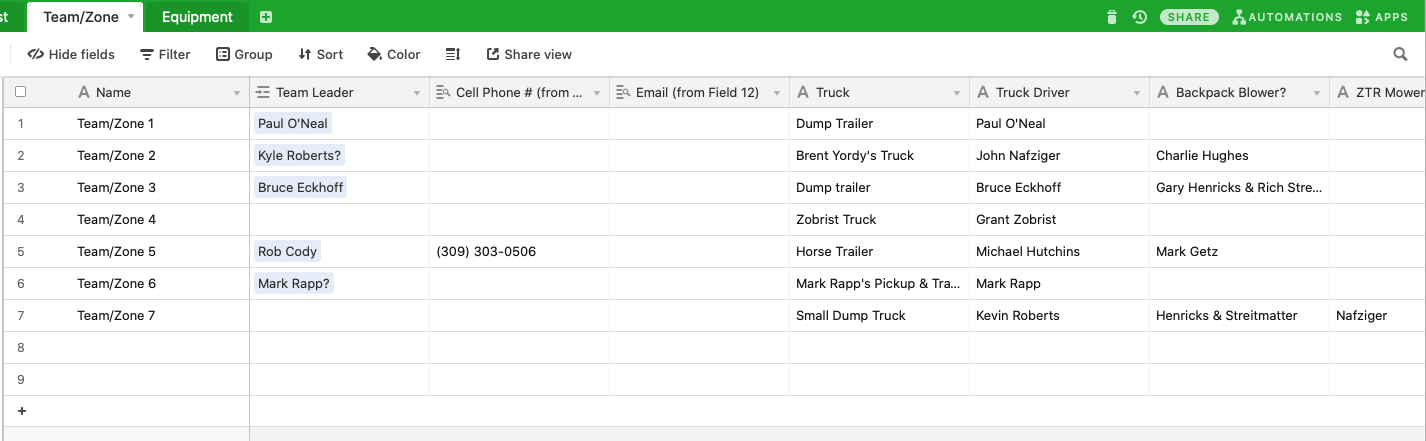Open the Name column dropdown arrow
The height and width of the screenshot is (441, 1426).
(237, 93)
